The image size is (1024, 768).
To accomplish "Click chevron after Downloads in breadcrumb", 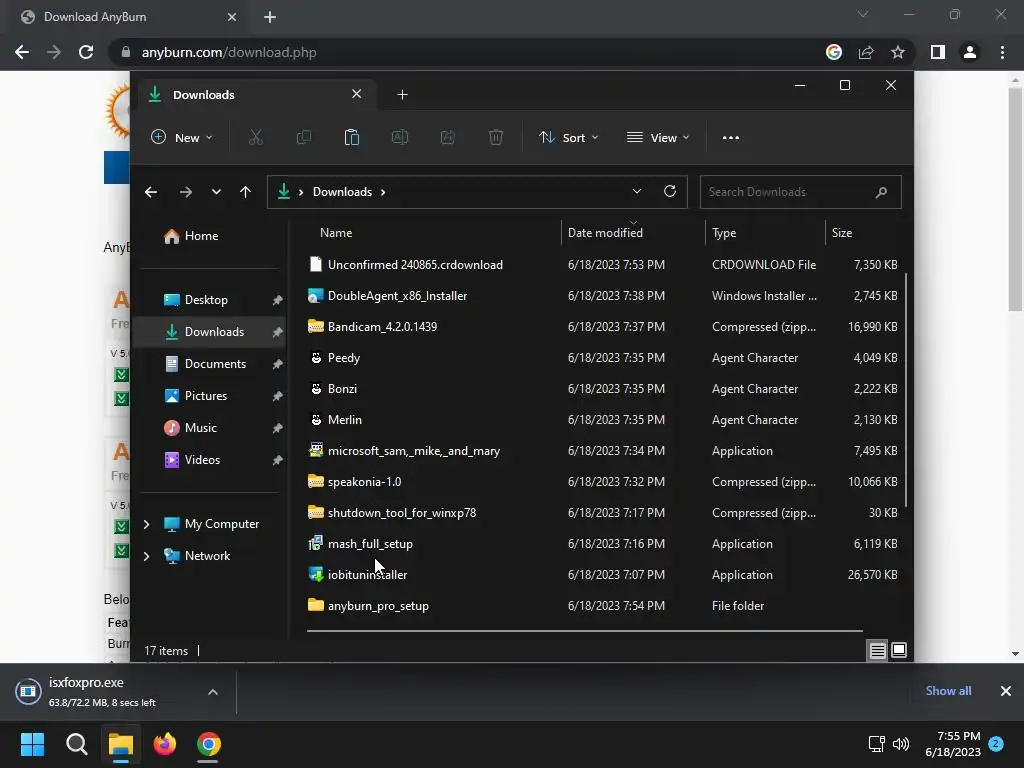I will tap(383, 192).
